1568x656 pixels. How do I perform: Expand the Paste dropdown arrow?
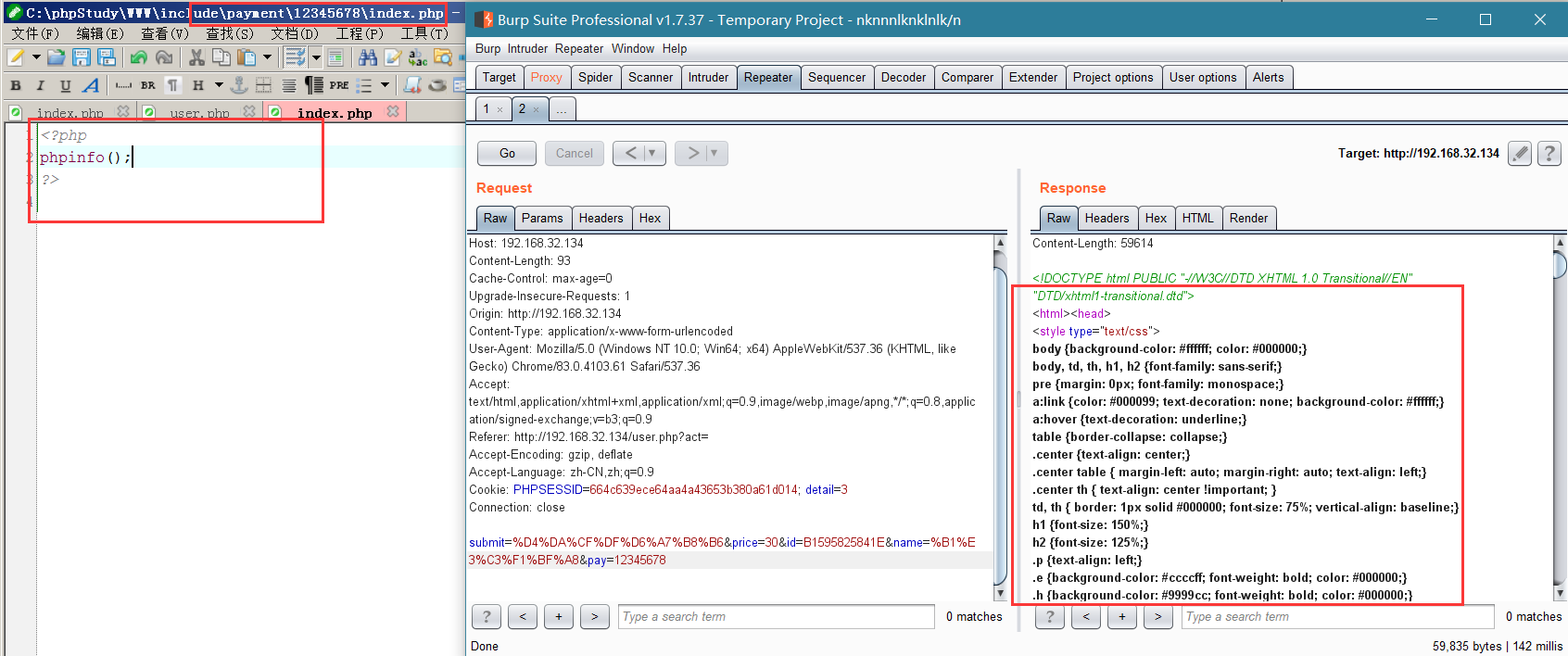(x=267, y=57)
